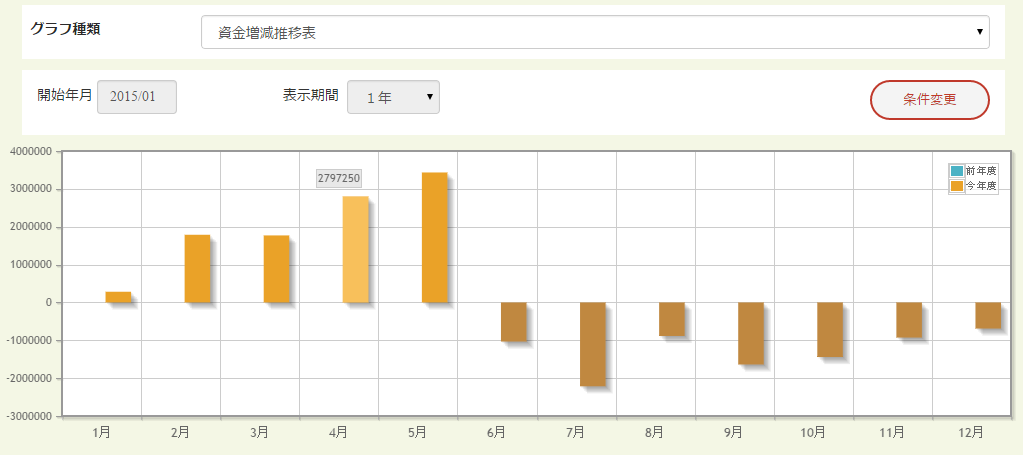Select the July bar, the lowest
This screenshot has width=1023, height=455.
tap(592, 344)
